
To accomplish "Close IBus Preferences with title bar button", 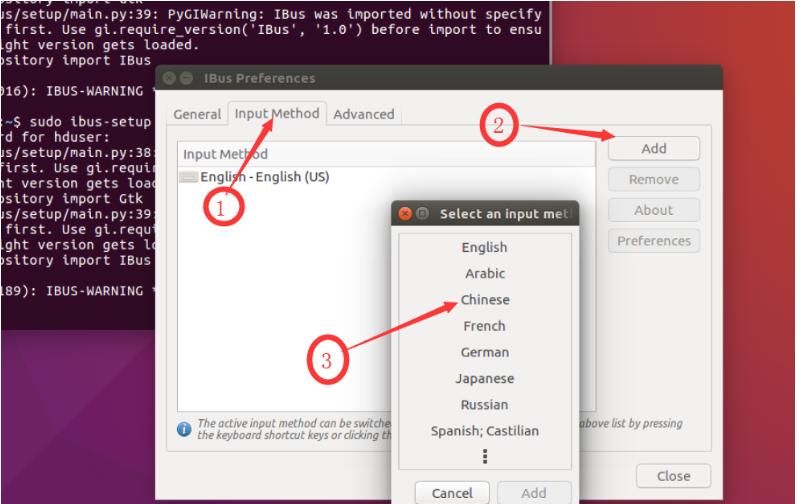I will pyautogui.click(x=169, y=78).
